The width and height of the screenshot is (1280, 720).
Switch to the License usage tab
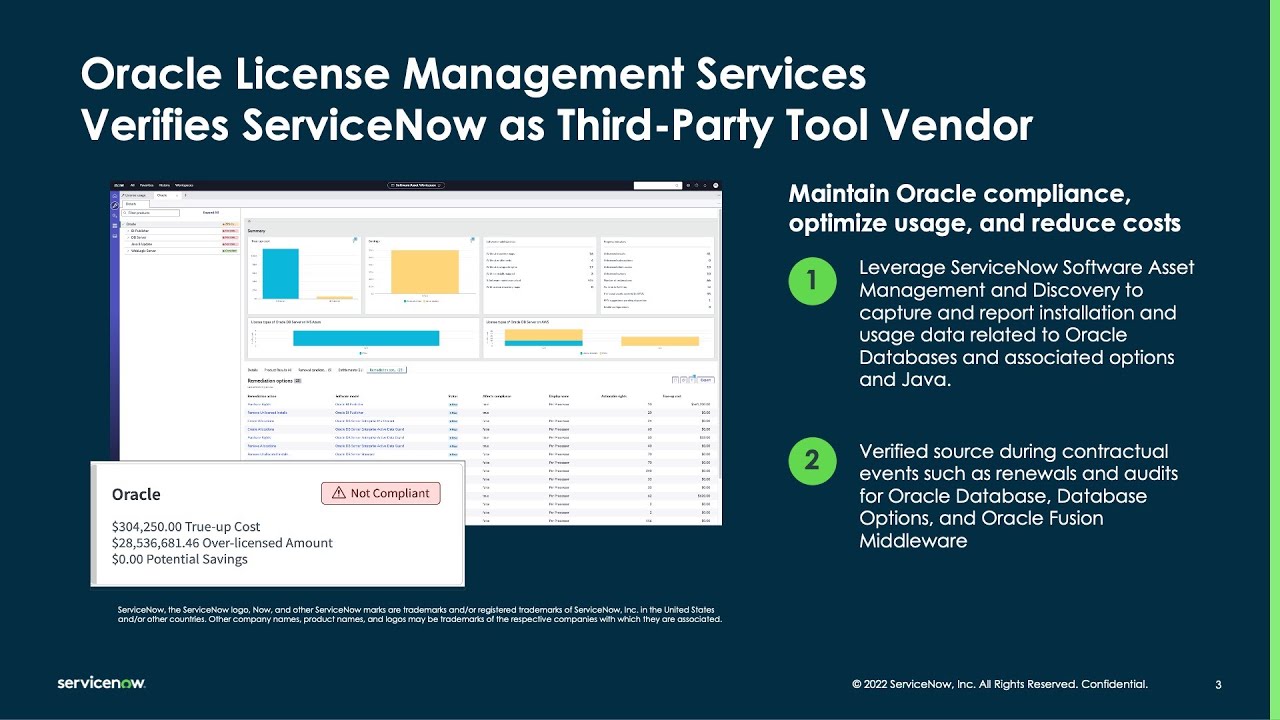pyautogui.click(x=135, y=195)
